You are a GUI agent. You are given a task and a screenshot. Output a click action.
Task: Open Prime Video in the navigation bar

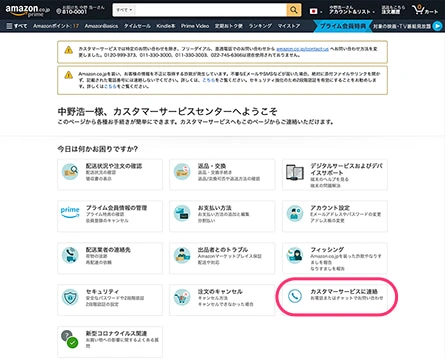click(195, 26)
